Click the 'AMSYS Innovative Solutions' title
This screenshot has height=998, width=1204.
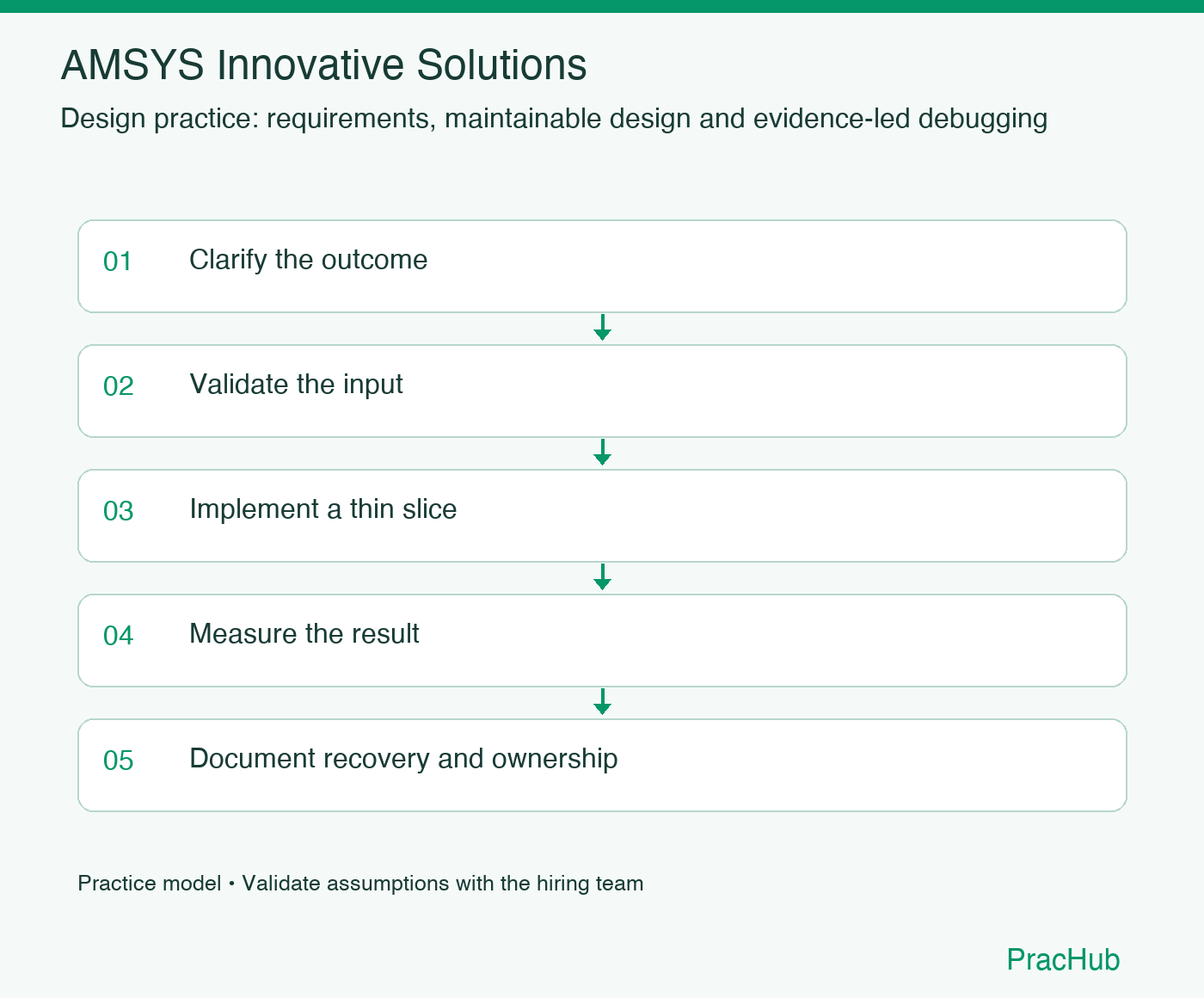tap(323, 65)
